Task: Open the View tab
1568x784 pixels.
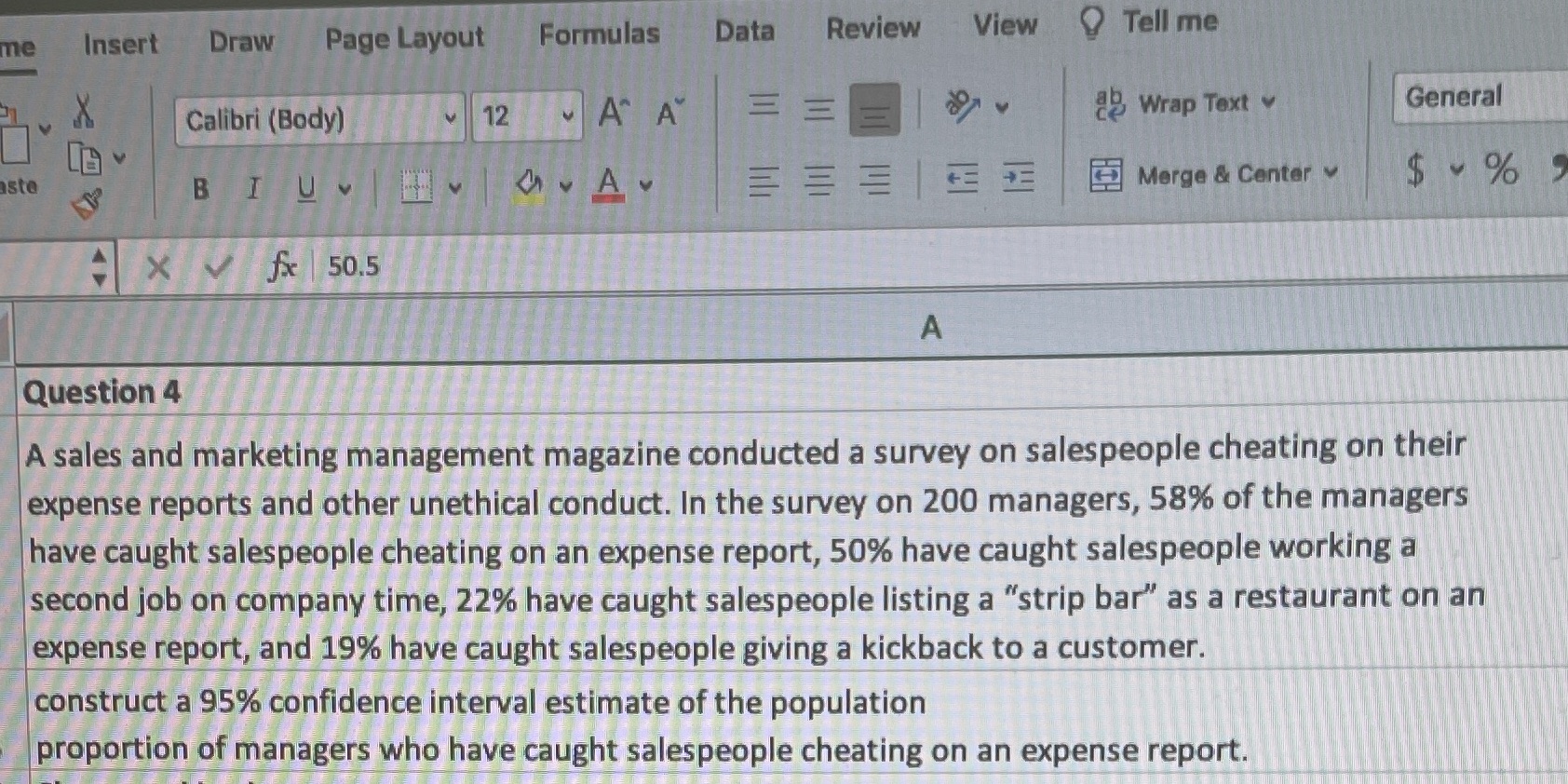Action: pos(1005,24)
